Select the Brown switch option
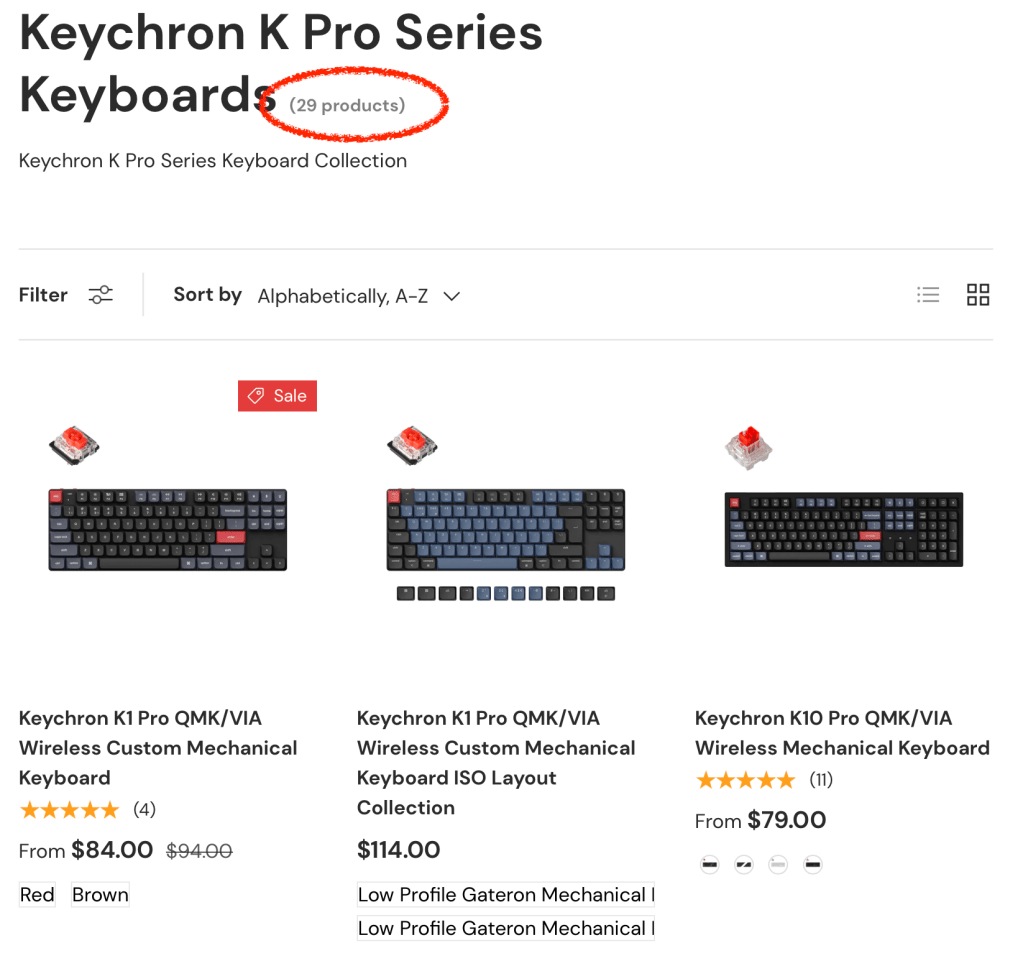 coord(100,895)
